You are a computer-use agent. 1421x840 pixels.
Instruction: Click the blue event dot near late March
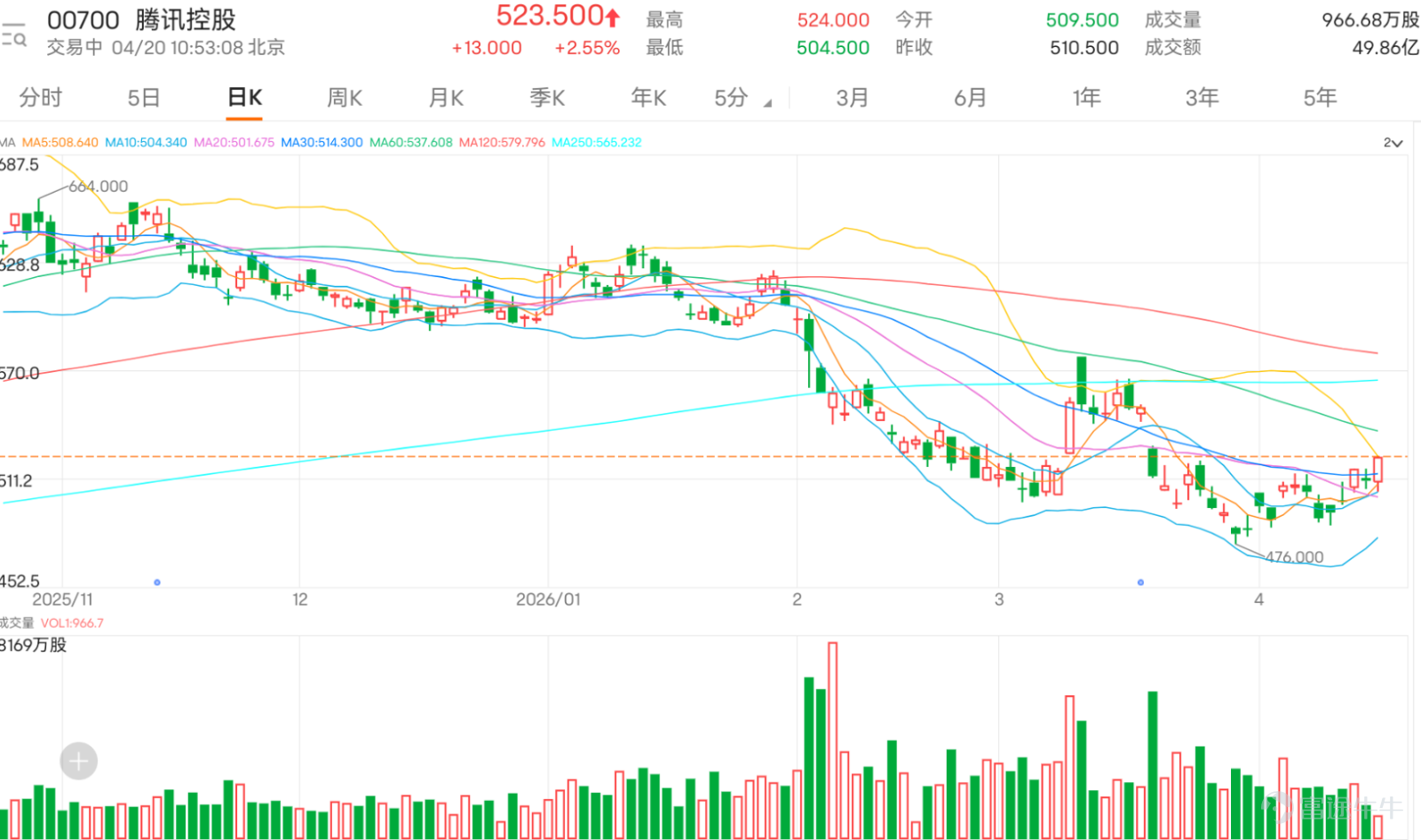coord(1140,582)
